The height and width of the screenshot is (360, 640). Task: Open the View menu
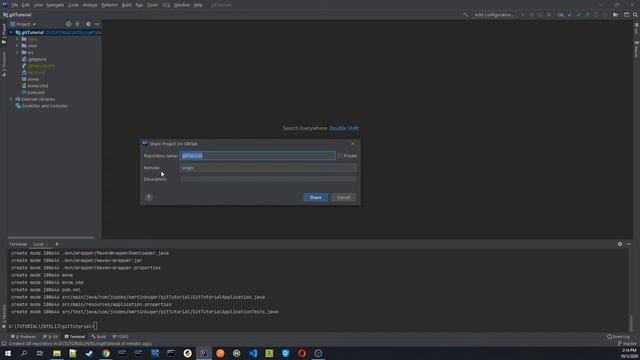pyautogui.click(x=38, y=5)
